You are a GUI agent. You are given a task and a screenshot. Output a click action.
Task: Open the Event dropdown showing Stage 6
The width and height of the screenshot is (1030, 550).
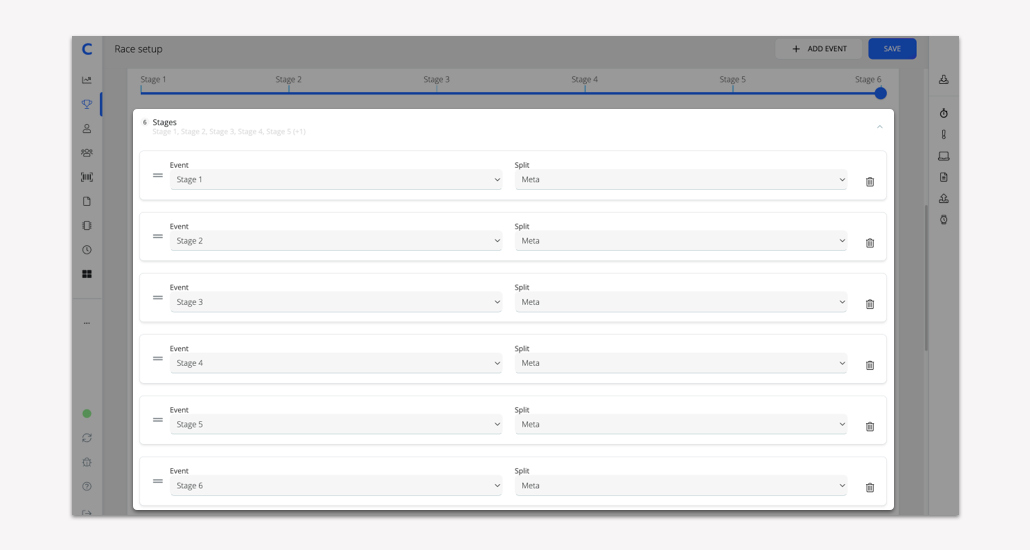coord(336,486)
